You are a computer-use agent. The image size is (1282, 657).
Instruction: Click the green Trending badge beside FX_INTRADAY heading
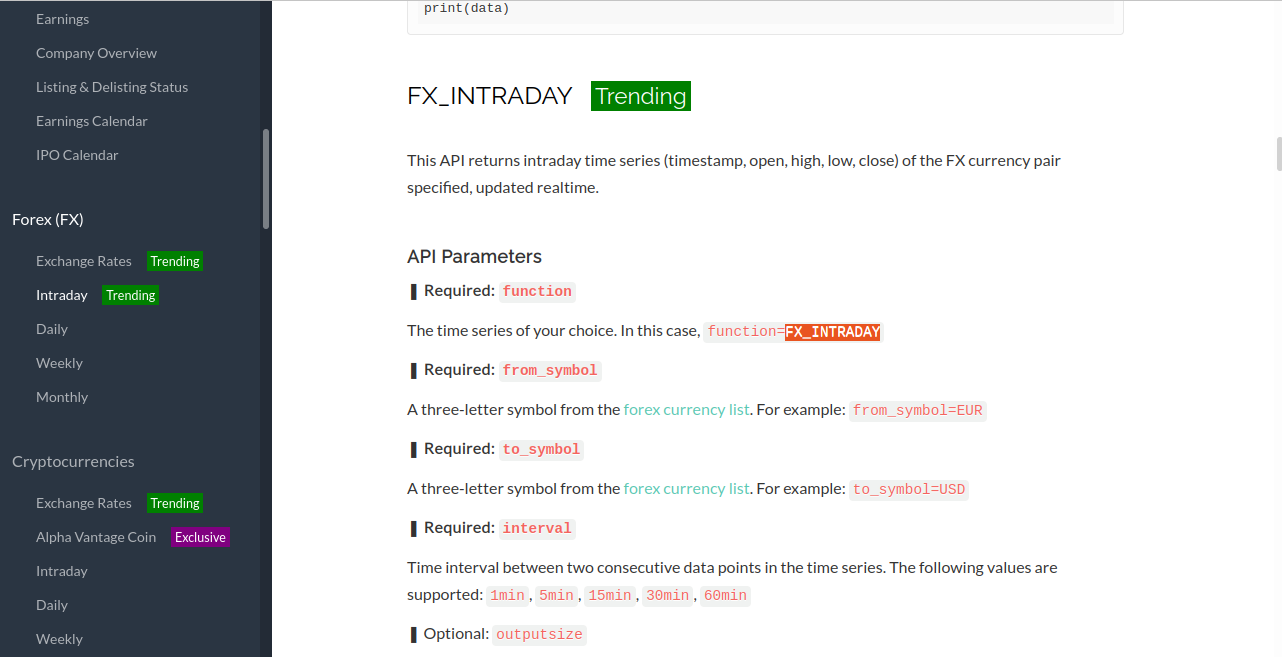pyautogui.click(x=640, y=96)
